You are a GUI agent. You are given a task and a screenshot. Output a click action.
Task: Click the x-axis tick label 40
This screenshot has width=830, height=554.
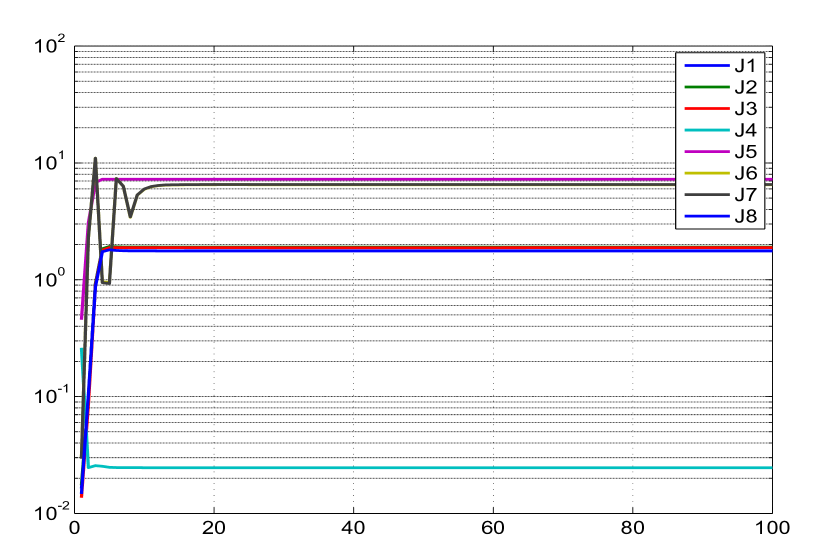pyautogui.click(x=353, y=527)
